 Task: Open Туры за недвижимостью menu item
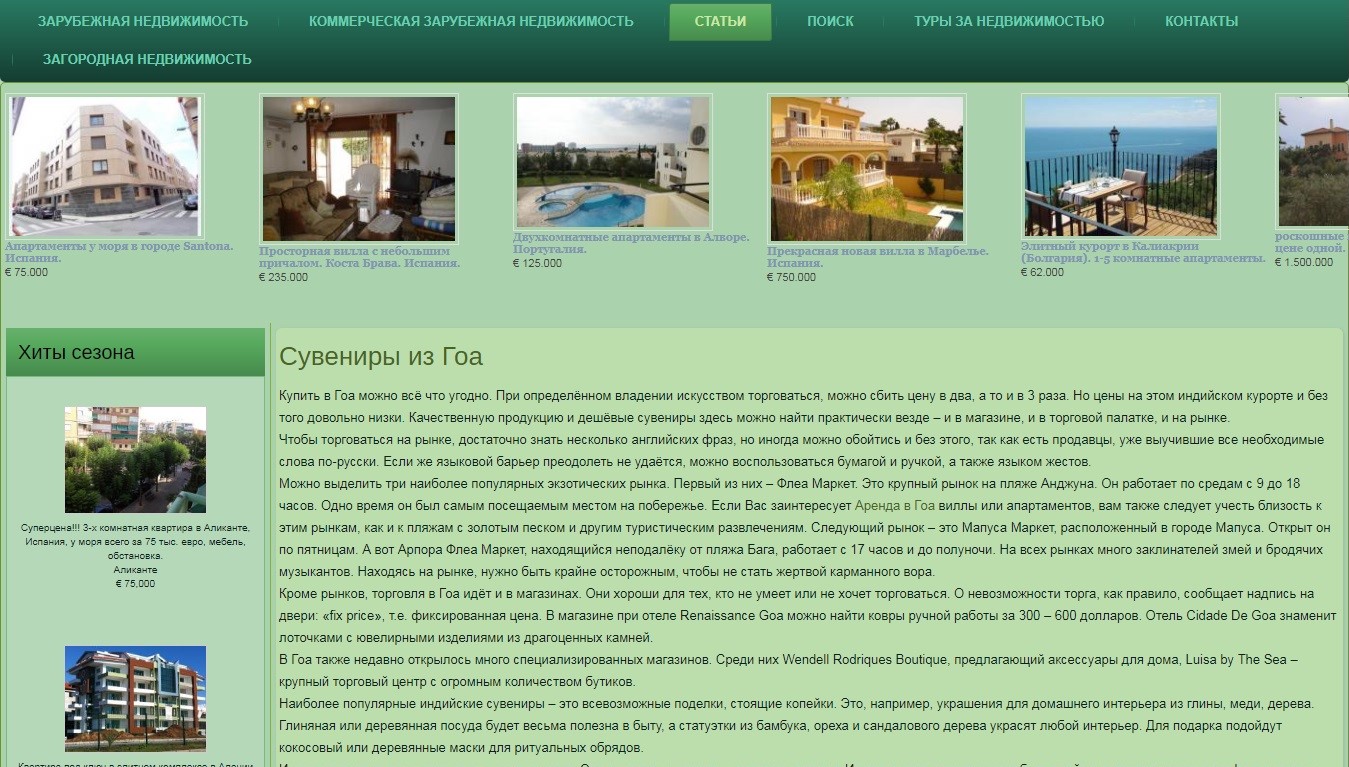(1009, 21)
